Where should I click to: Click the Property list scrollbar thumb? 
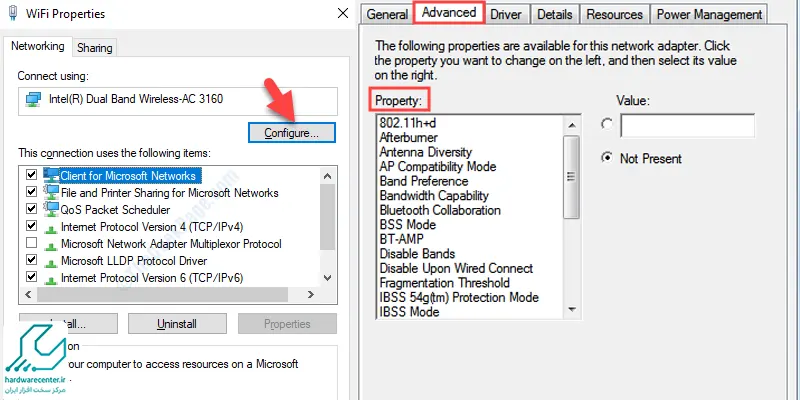[x=571, y=177]
